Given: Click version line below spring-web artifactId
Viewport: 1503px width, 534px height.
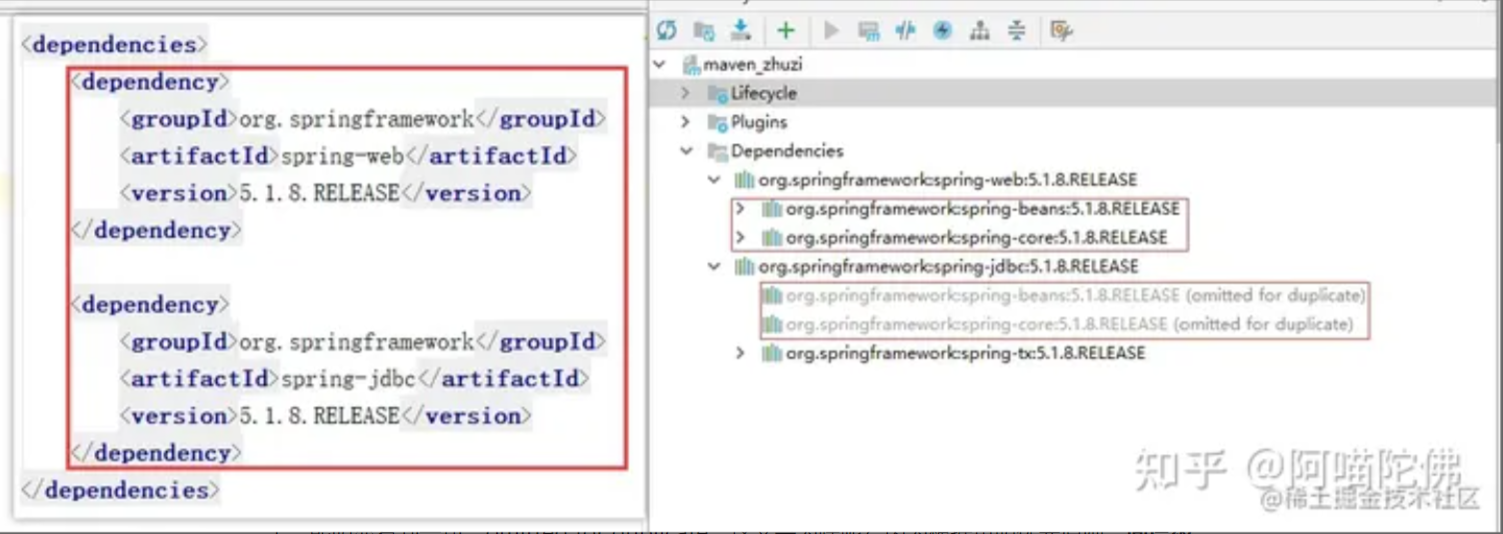Looking at the screenshot, I should 325,193.
